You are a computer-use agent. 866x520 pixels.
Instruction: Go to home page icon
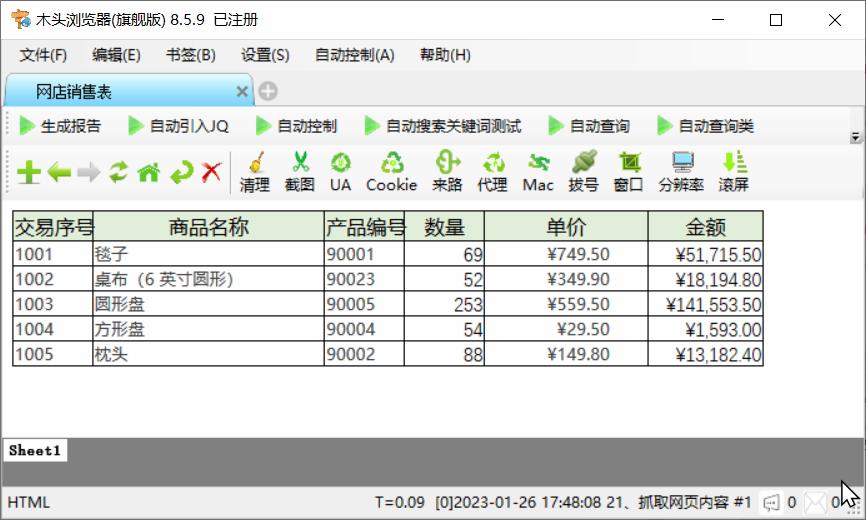149,172
